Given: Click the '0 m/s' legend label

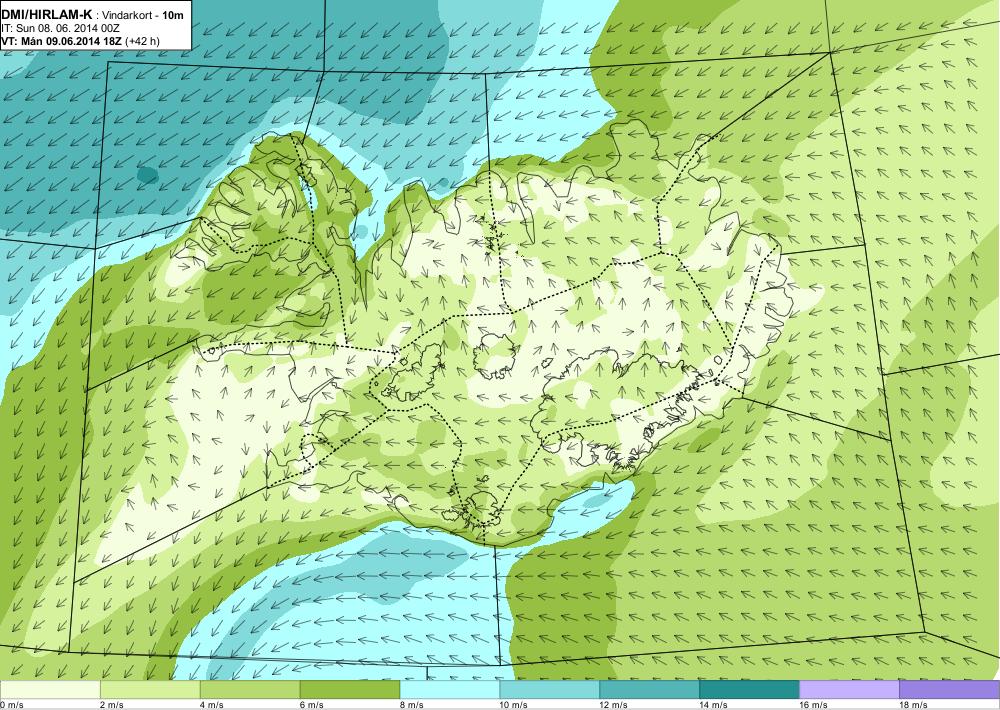Looking at the screenshot, I should (12, 705).
